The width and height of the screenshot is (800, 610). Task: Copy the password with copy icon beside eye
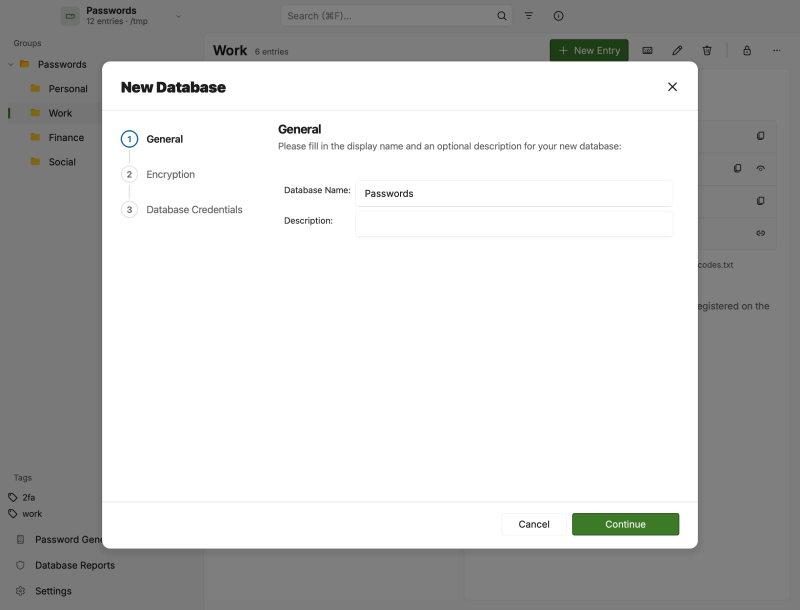[737, 168]
